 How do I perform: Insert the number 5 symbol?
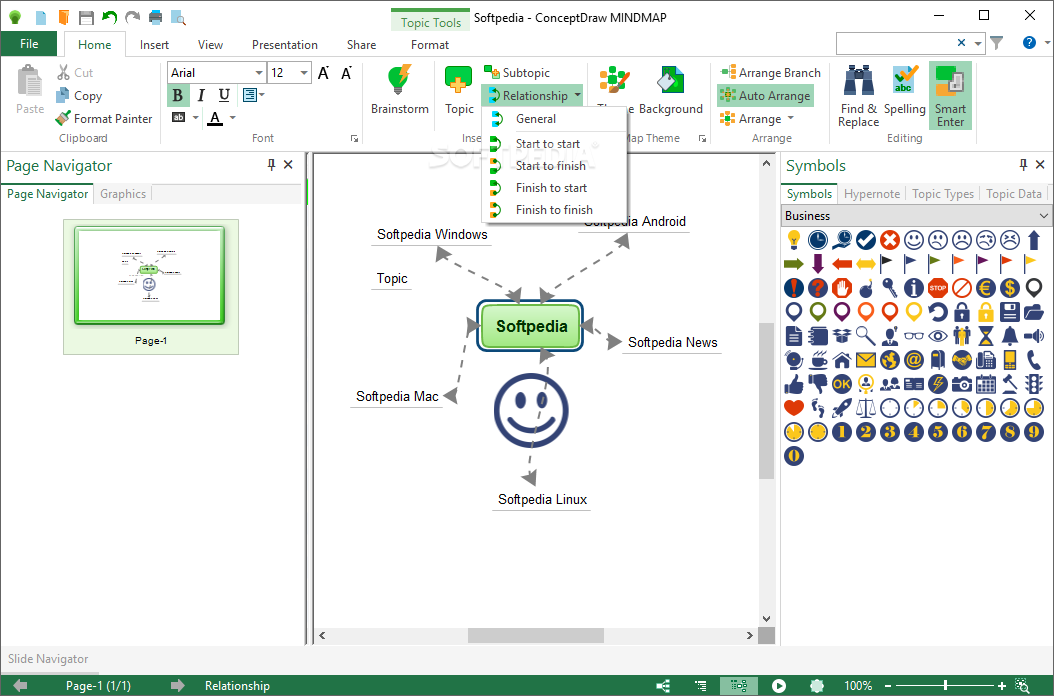click(938, 432)
